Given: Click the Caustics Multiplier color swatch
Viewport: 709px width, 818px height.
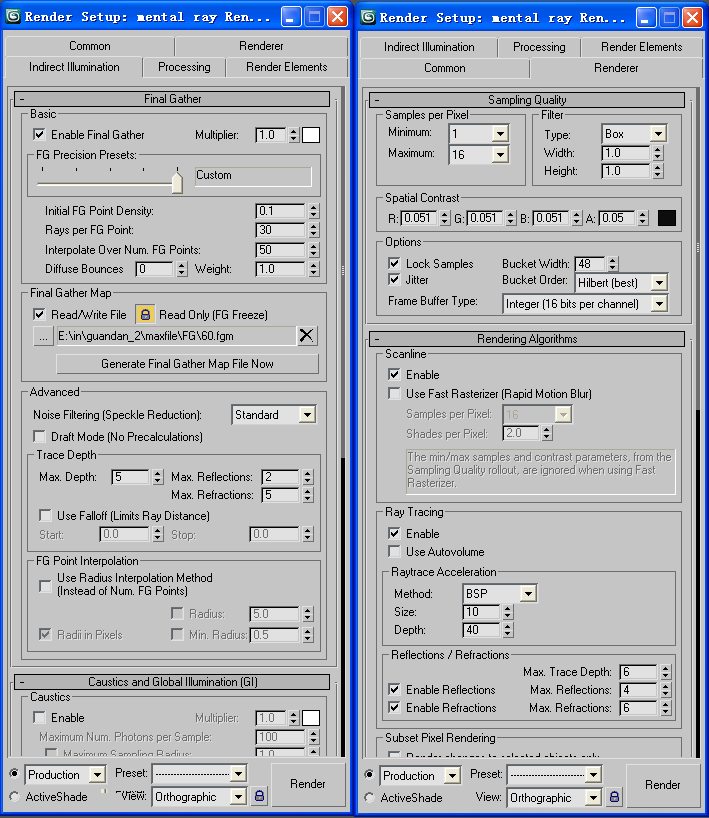Looking at the screenshot, I should (x=311, y=718).
